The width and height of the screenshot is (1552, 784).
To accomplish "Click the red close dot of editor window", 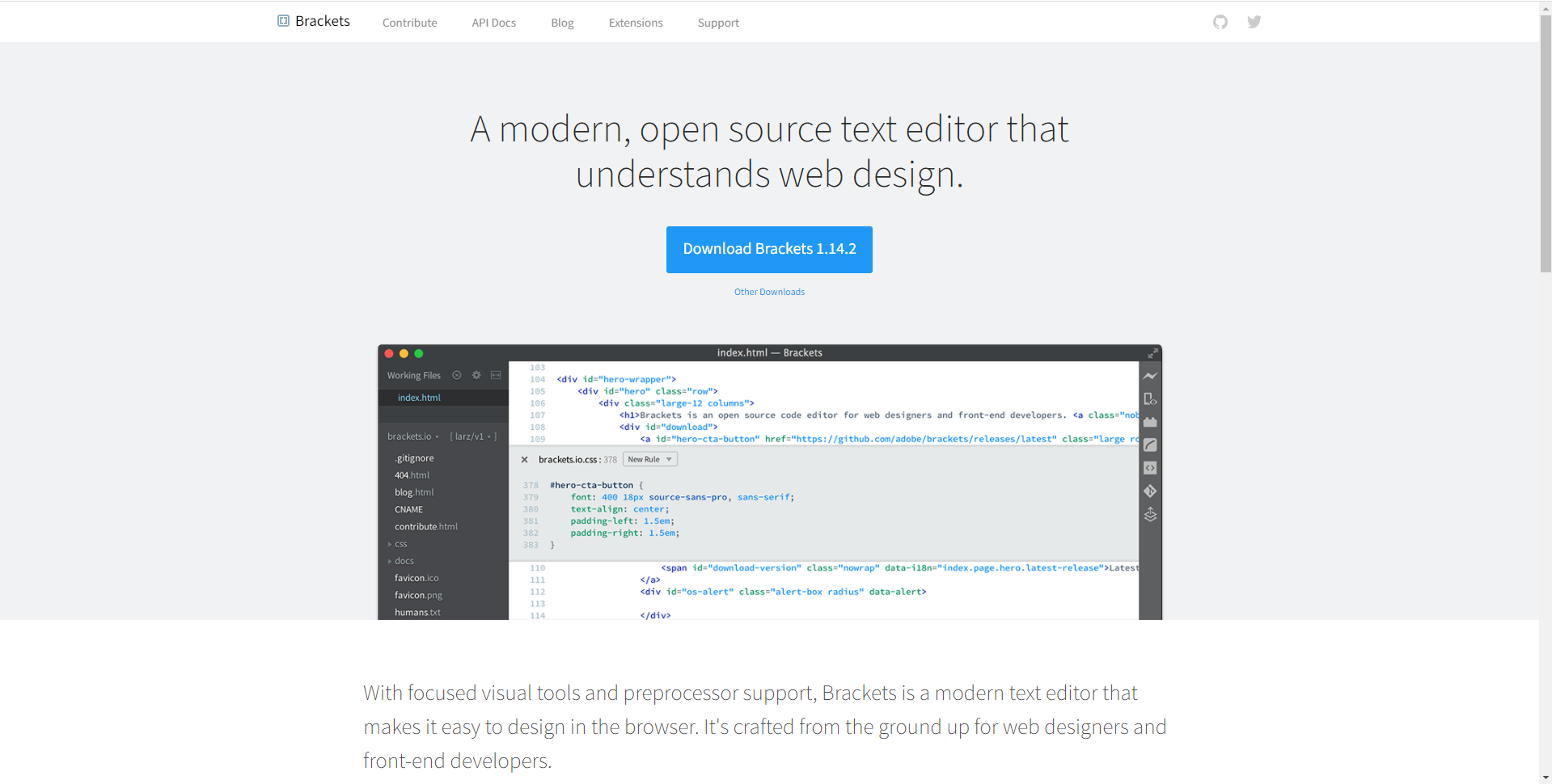I will click(389, 353).
